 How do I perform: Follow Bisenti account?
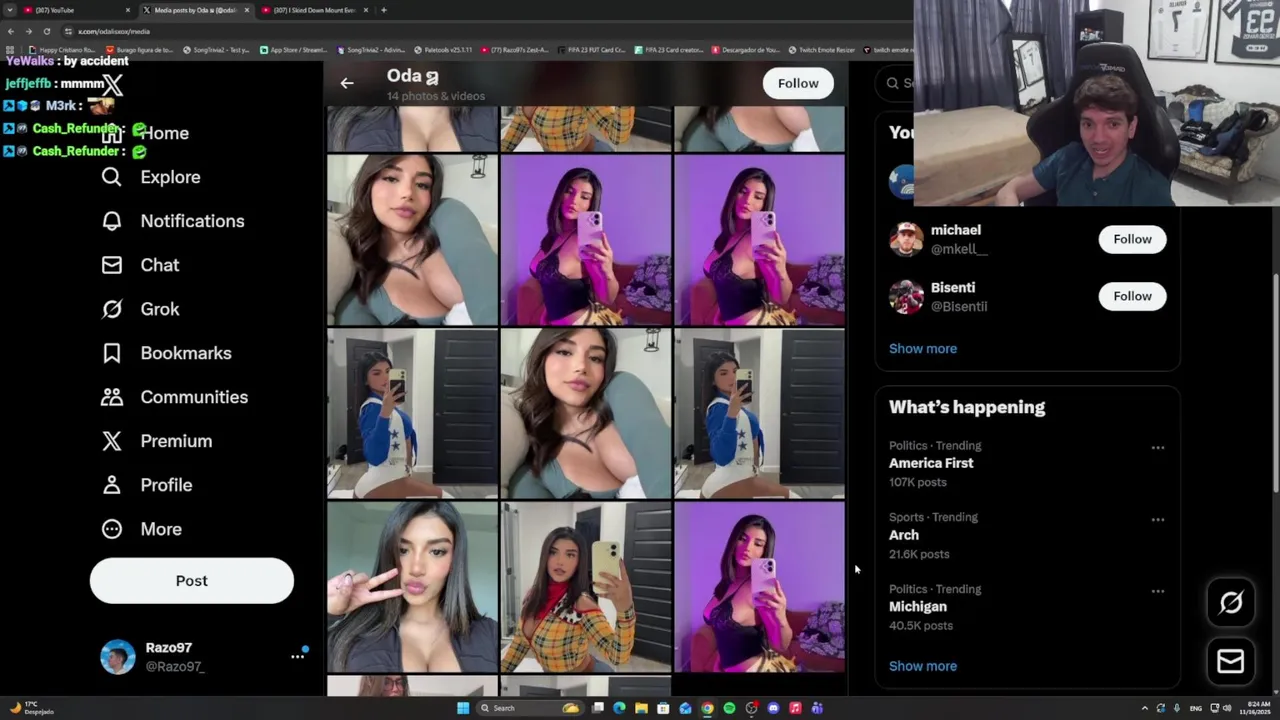[x=1132, y=296]
